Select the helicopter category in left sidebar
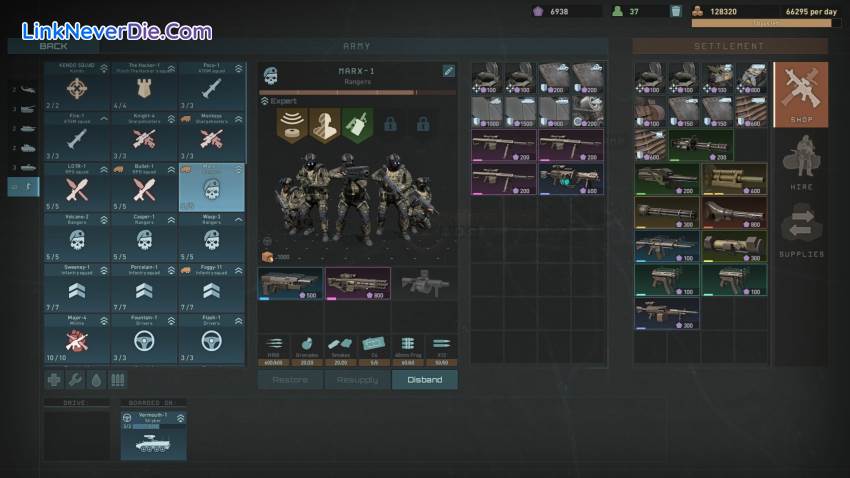850x478 pixels. tap(27, 90)
